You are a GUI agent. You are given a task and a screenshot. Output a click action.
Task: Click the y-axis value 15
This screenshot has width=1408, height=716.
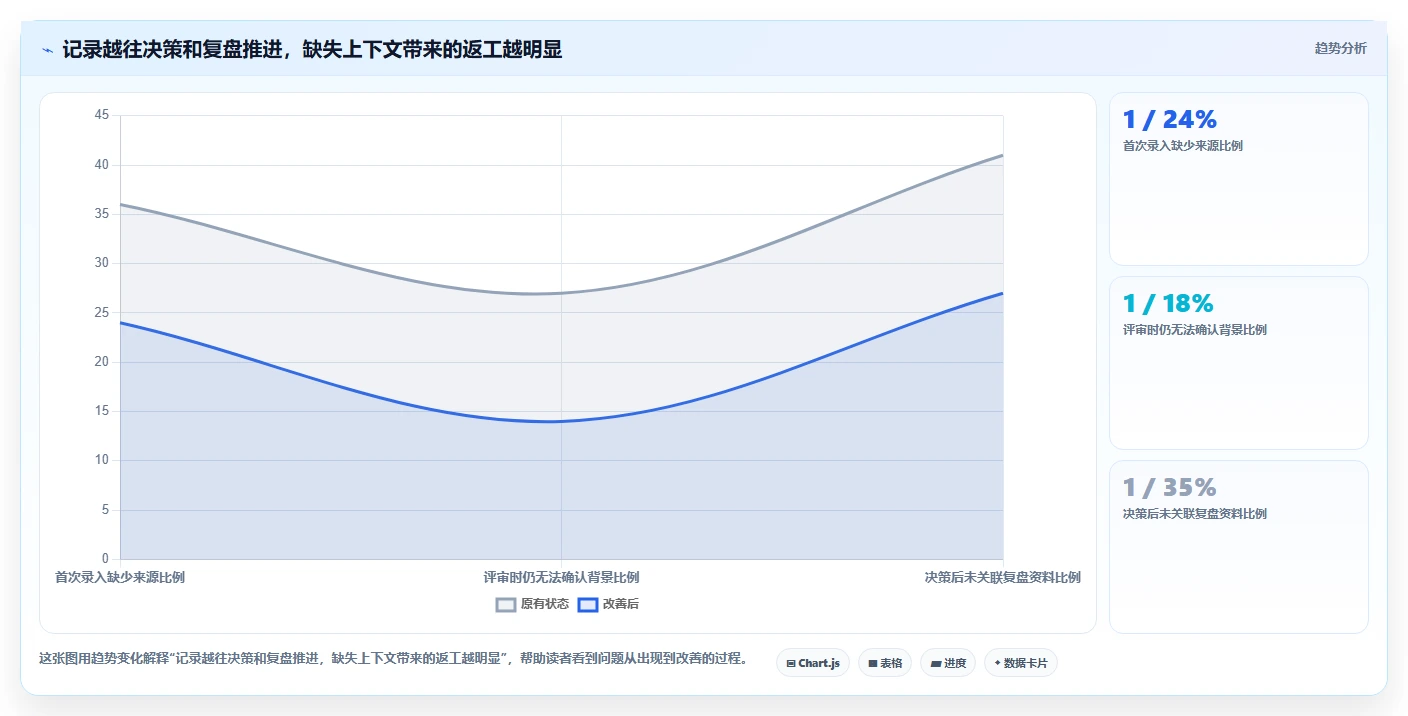[x=102, y=411]
